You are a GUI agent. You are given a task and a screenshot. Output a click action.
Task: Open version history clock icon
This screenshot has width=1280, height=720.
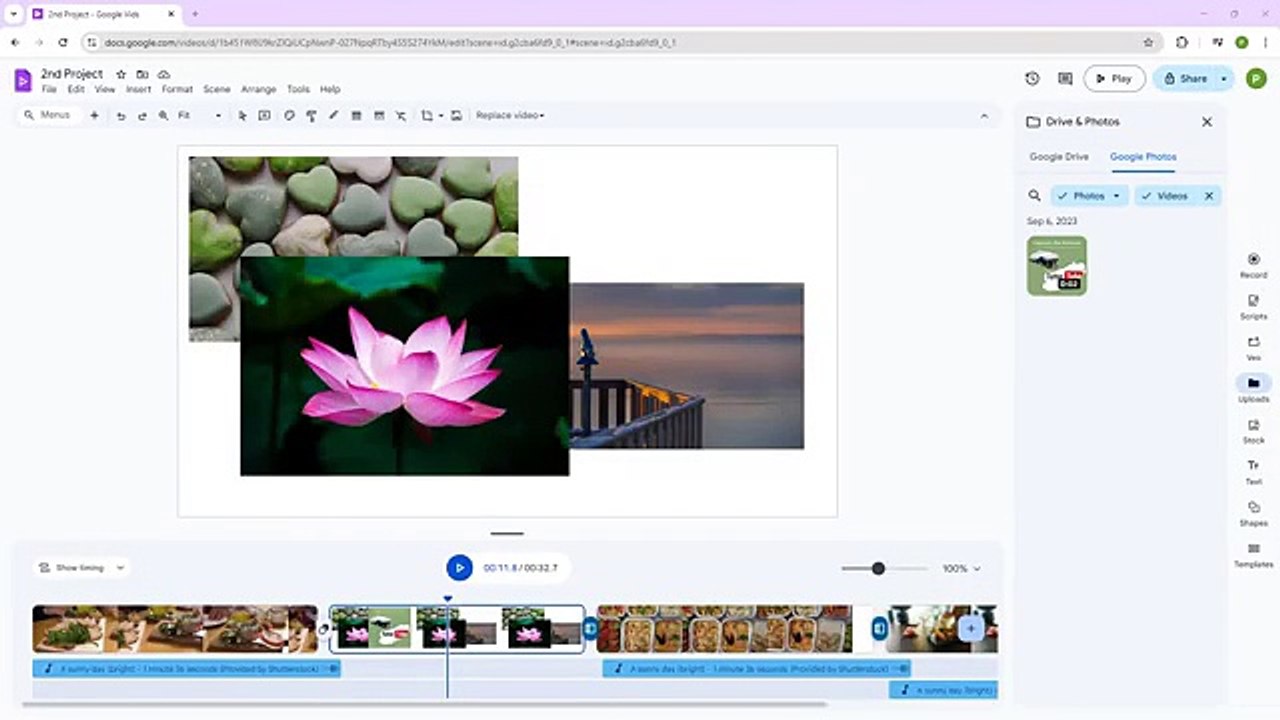tap(1032, 78)
